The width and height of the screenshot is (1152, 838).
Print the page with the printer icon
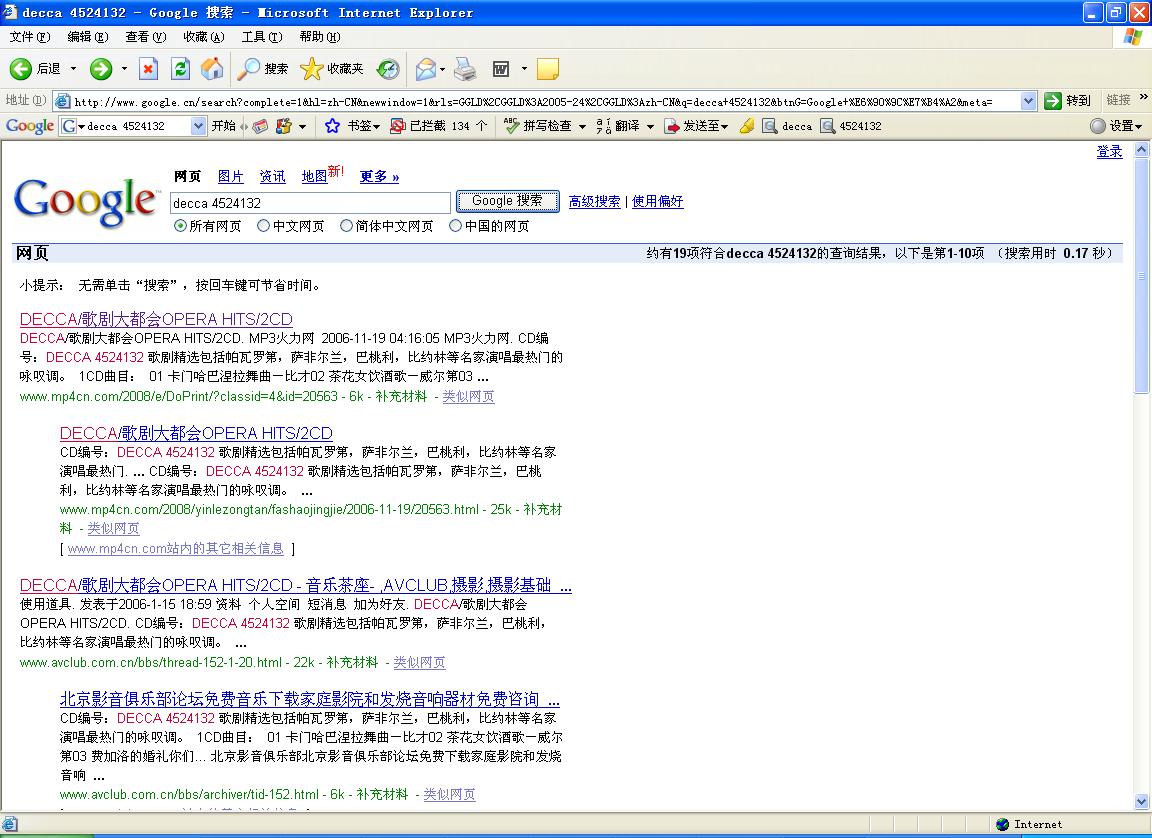tap(465, 69)
